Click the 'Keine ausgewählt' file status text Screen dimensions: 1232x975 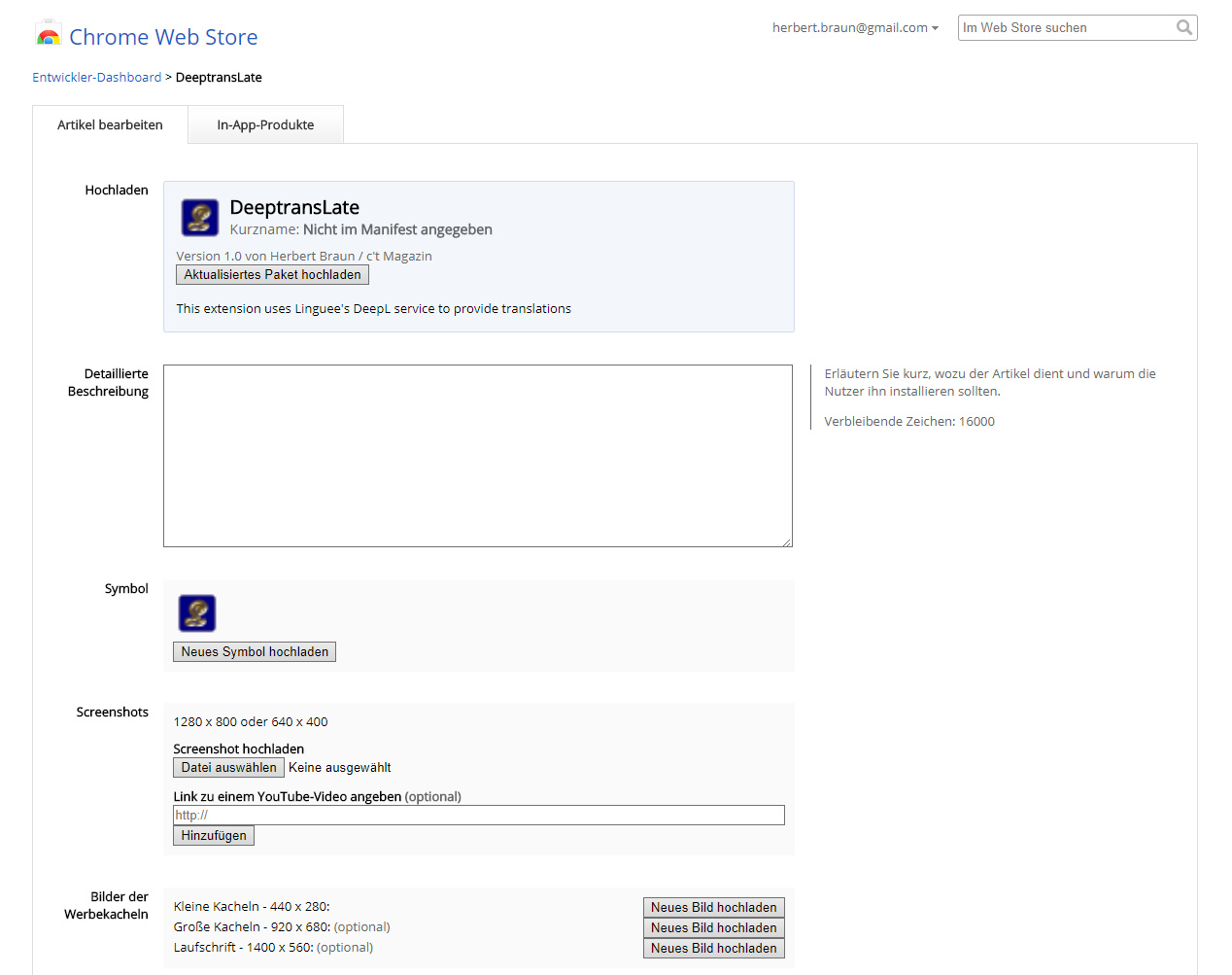pos(340,768)
